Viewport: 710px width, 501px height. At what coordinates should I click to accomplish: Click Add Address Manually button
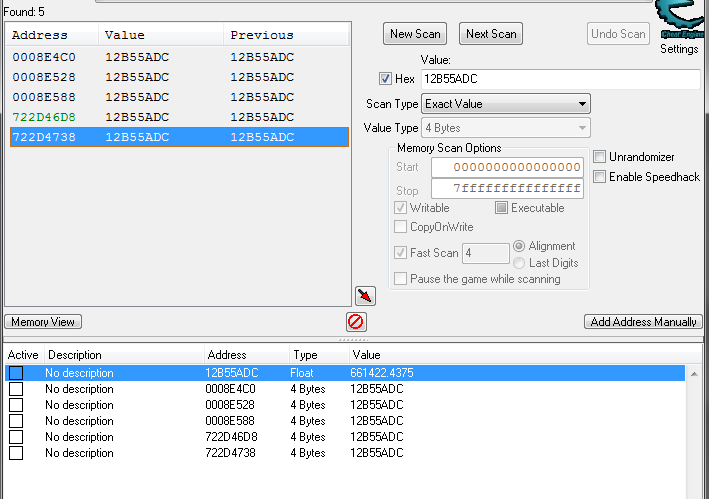pos(643,322)
